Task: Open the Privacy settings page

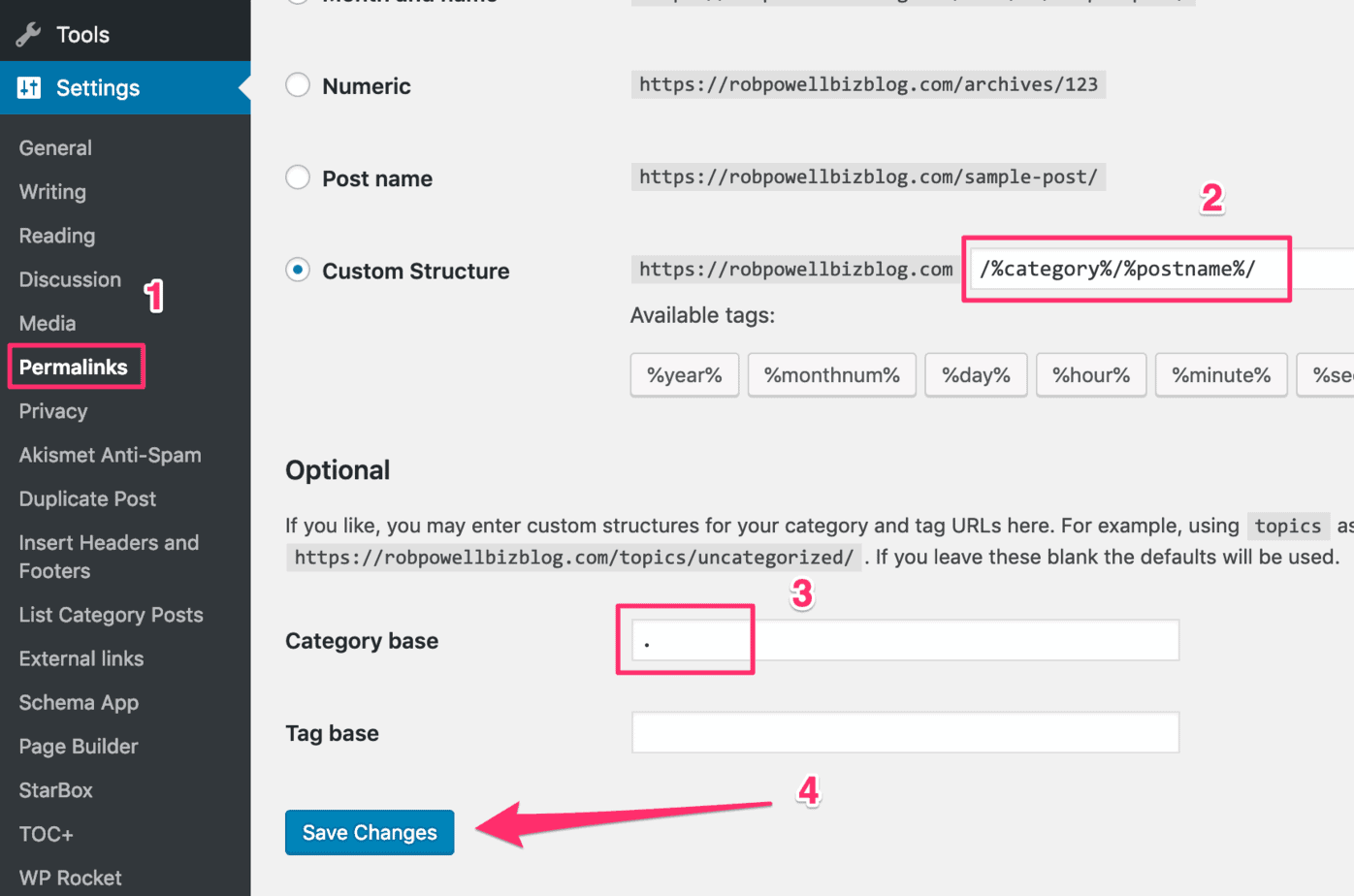Action: [52, 411]
